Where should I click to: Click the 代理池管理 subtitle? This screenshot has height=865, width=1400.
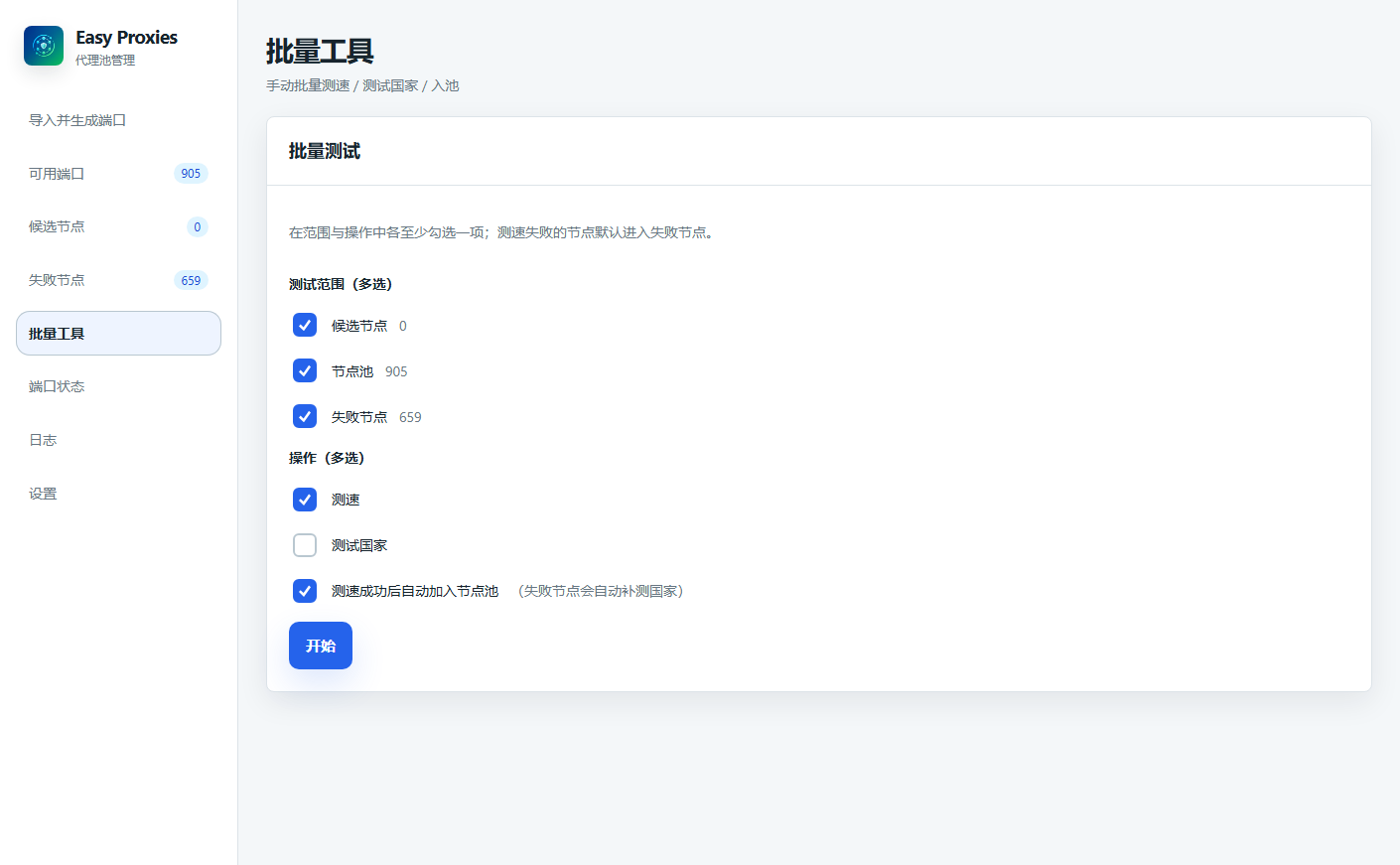click(105, 61)
